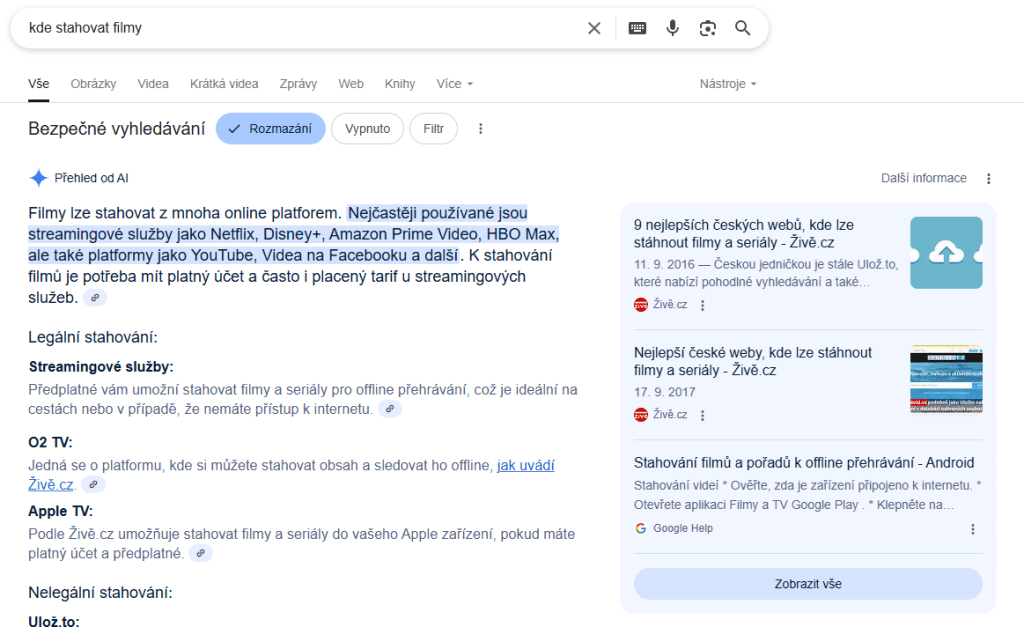Click the date text '17. 9. 2017'
The height and width of the screenshot is (627, 1024).
[664, 392]
